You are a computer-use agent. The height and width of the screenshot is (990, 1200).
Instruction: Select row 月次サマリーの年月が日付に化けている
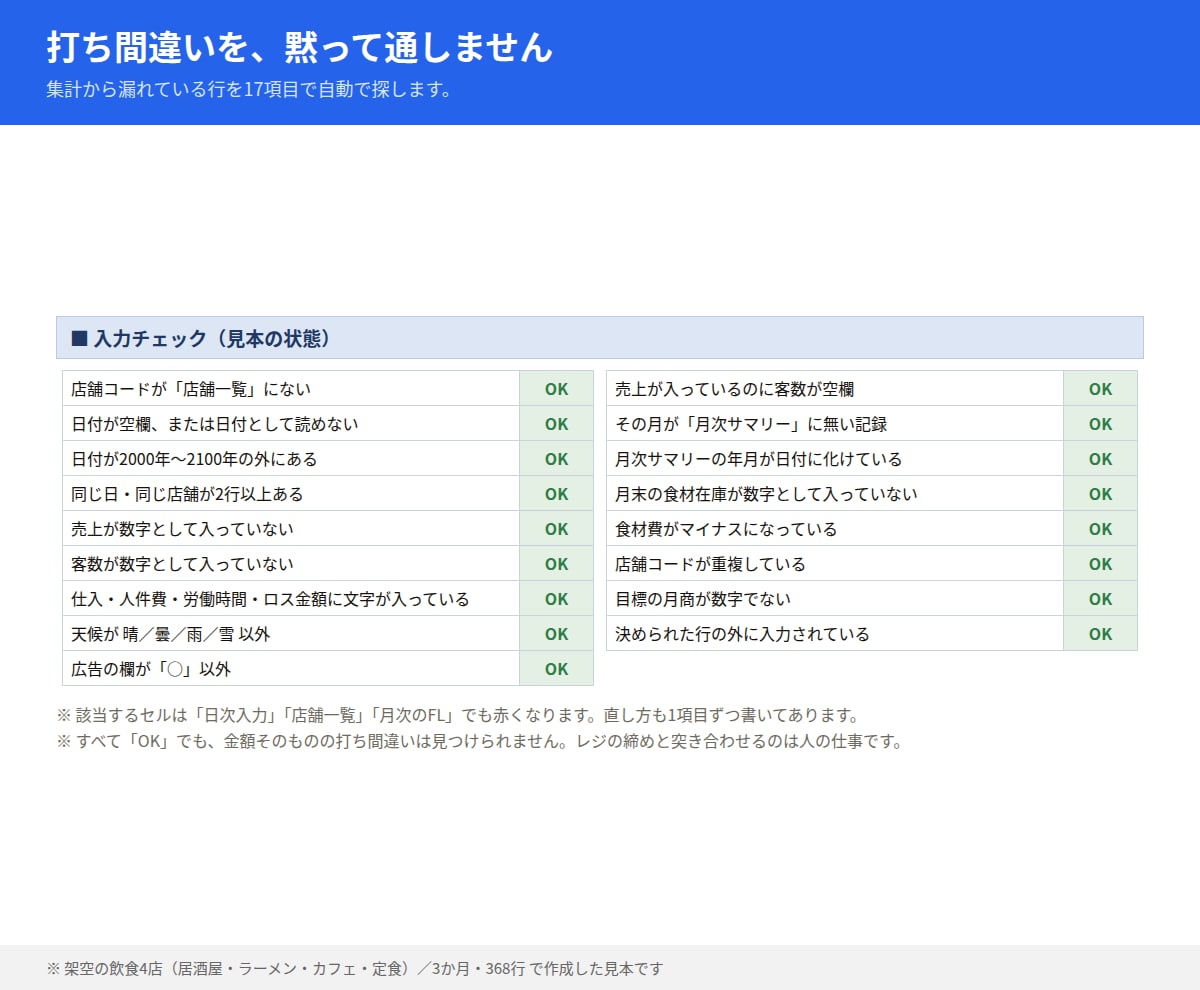(872, 459)
